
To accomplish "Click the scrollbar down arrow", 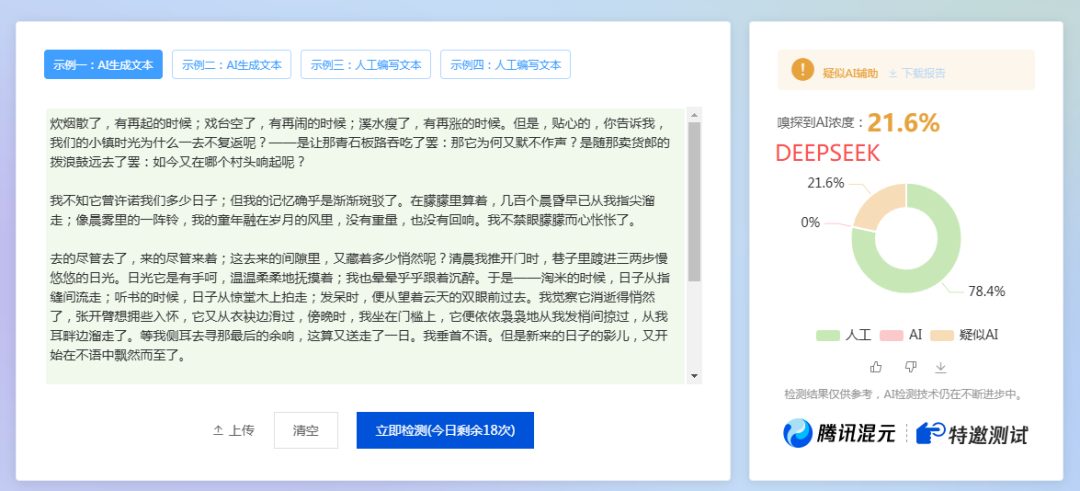I will pos(694,376).
